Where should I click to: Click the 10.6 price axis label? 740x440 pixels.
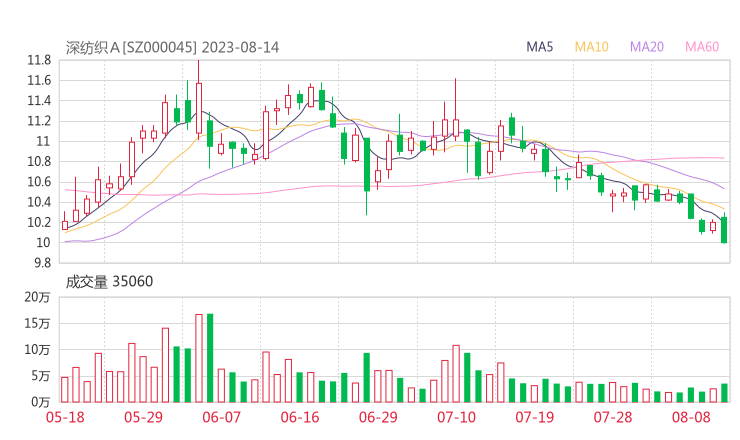coord(39,182)
